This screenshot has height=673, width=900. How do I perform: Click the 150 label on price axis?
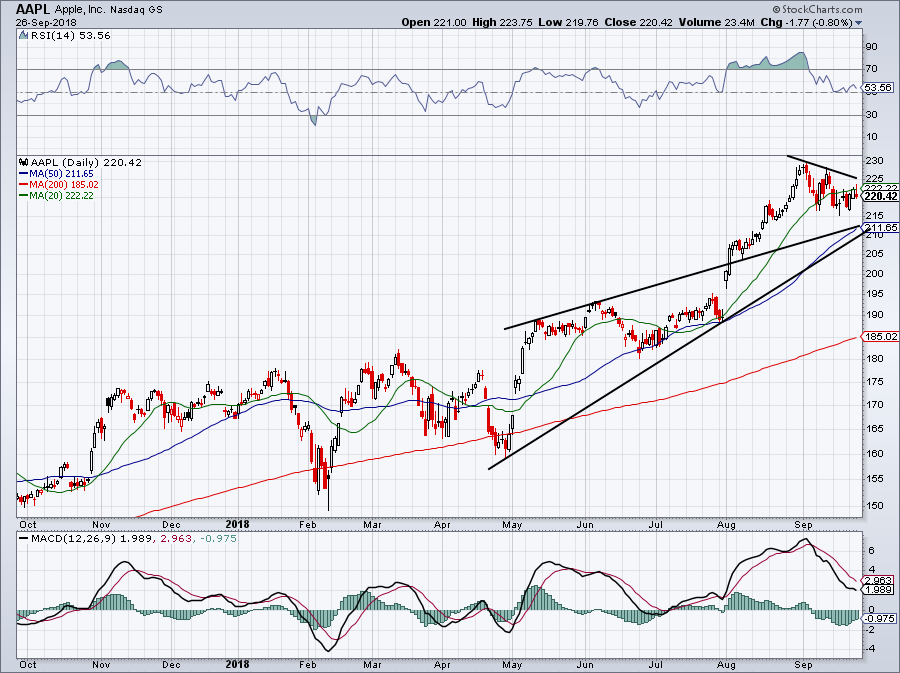(x=875, y=506)
